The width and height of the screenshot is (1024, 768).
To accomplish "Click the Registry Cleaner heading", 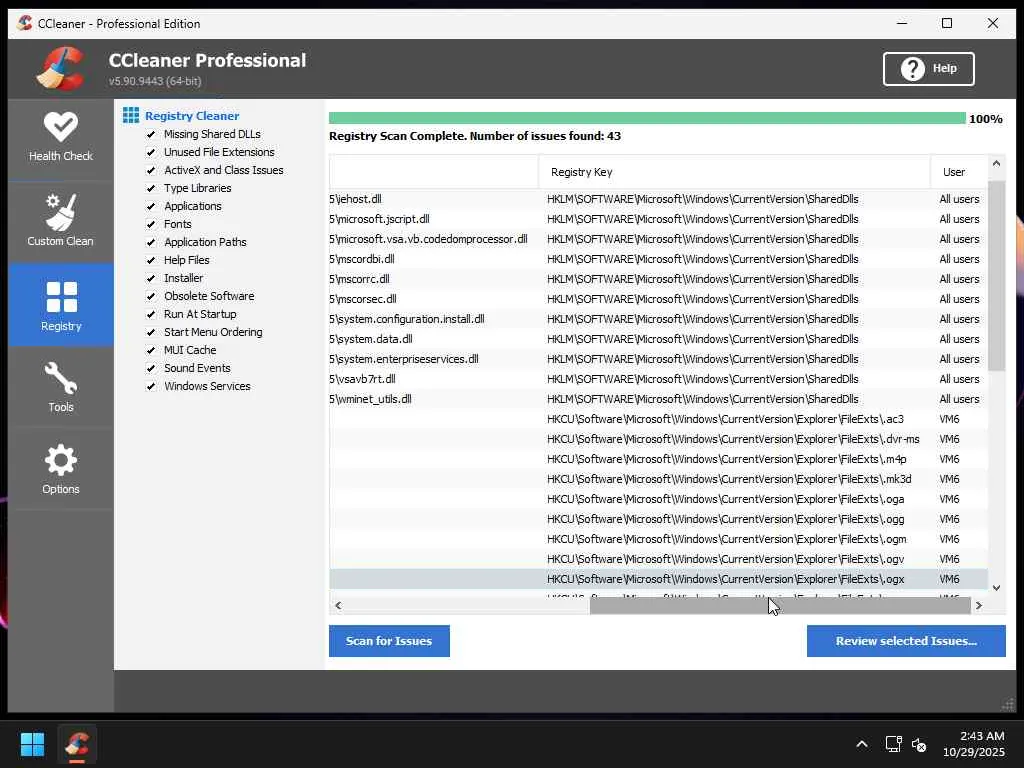I will coord(192,116).
